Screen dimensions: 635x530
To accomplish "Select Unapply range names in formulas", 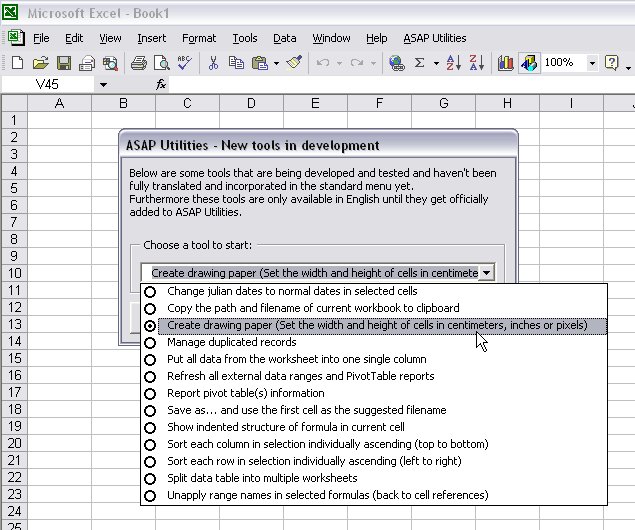I will [x=374, y=495].
